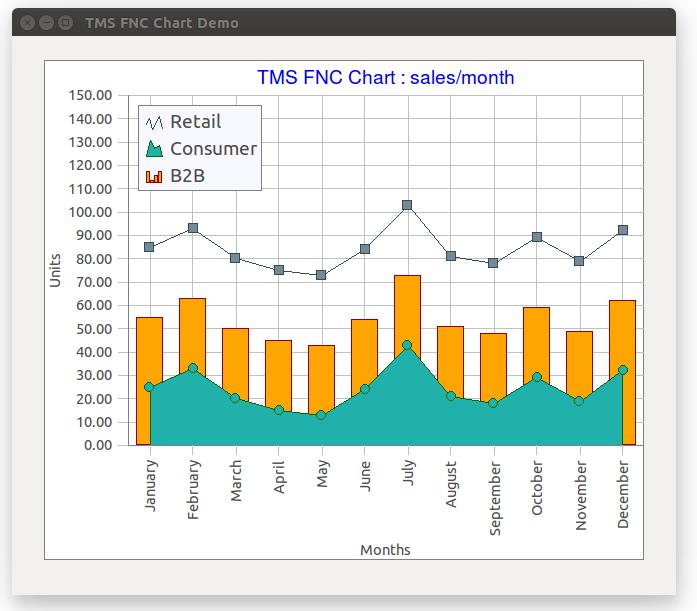Click the Retail data point for February
The height and width of the screenshot is (611, 697).
tap(193, 228)
